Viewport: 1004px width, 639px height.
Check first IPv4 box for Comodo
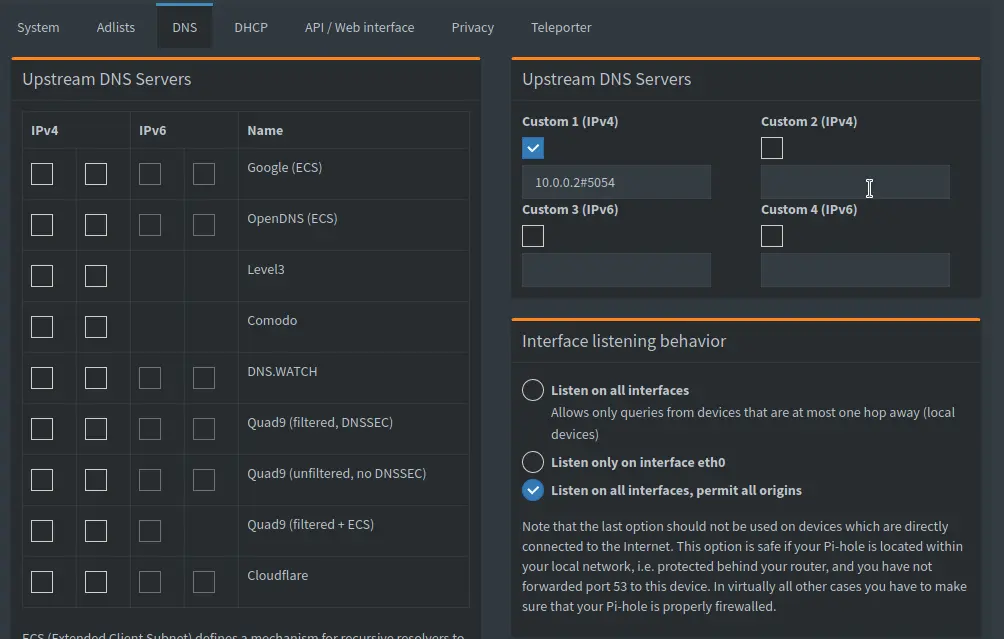tap(42, 327)
